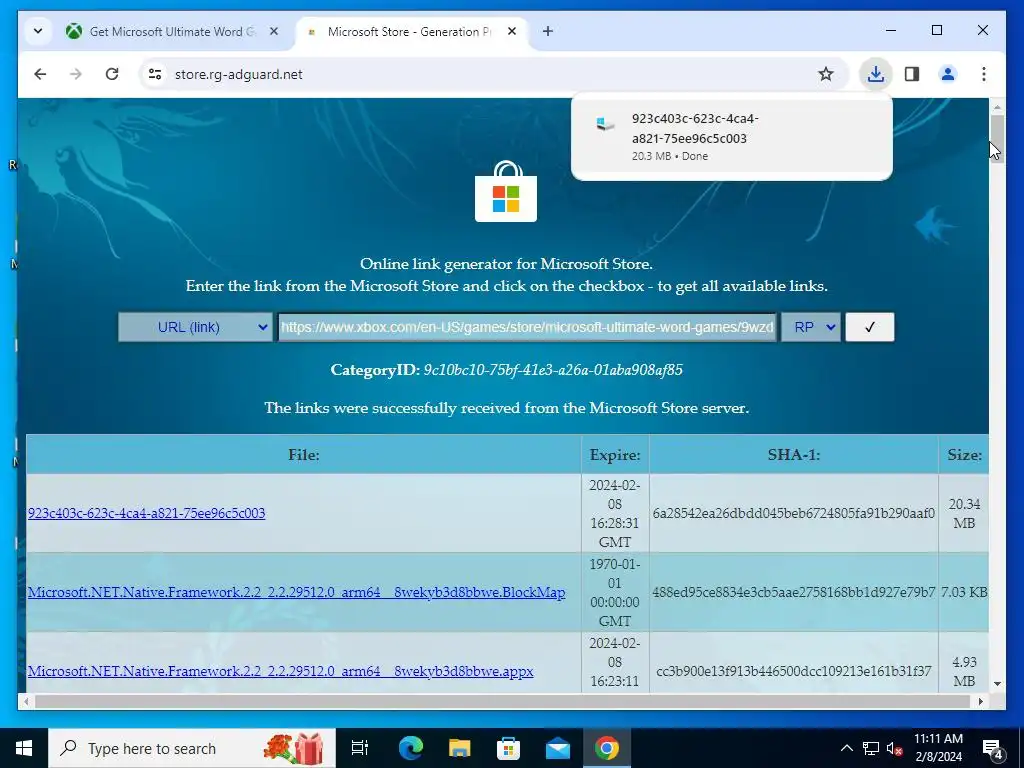Open Microsoft Store from taskbar
This screenshot has width=1024, height=768.
coord(509,748)
